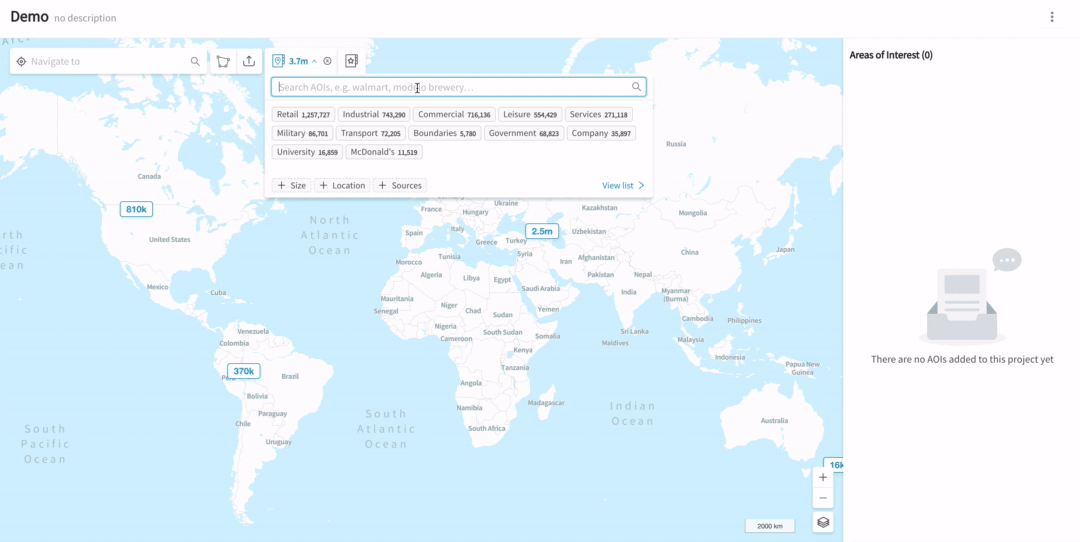Zoom out on the map
The width and height of the screenshot is (1080, 542).
click(x=823, y=498)
